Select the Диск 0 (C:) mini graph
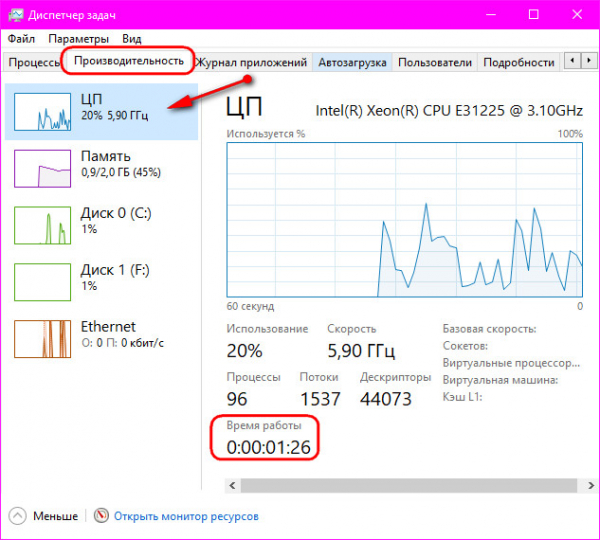Viewport: 600px width, 540px height. tap(42, 225)
